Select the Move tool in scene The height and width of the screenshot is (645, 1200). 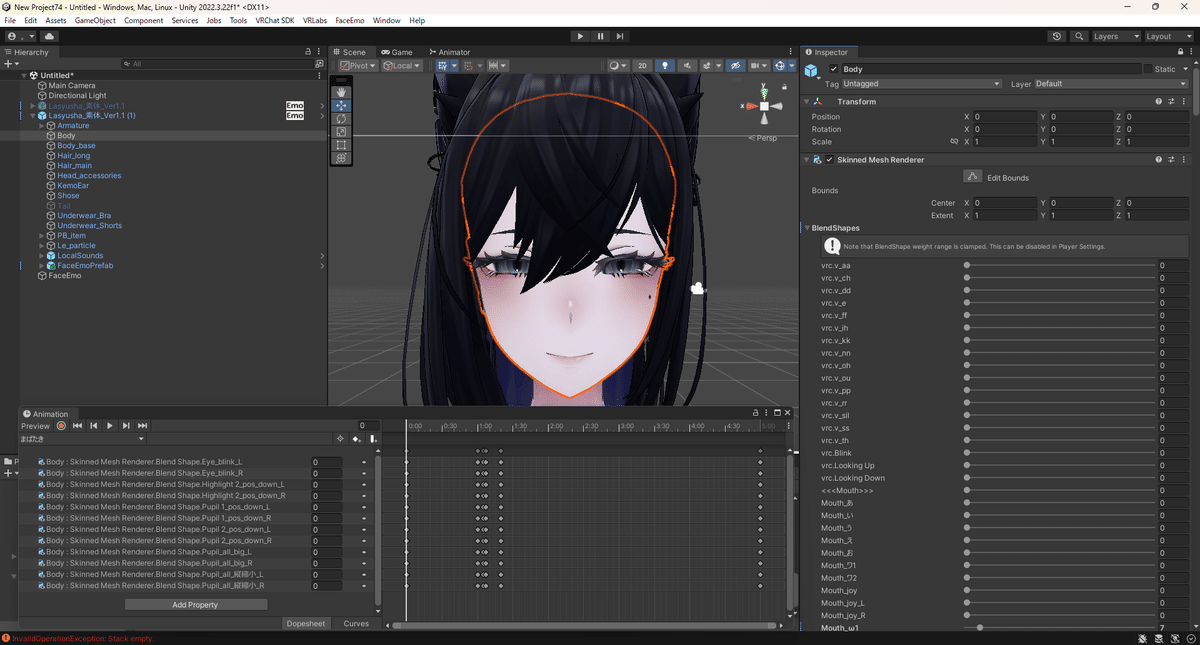click(x=341, y=105)
